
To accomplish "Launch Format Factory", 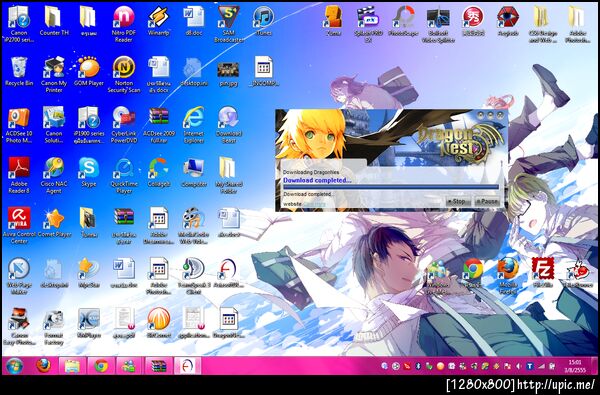I will (54, 326).
